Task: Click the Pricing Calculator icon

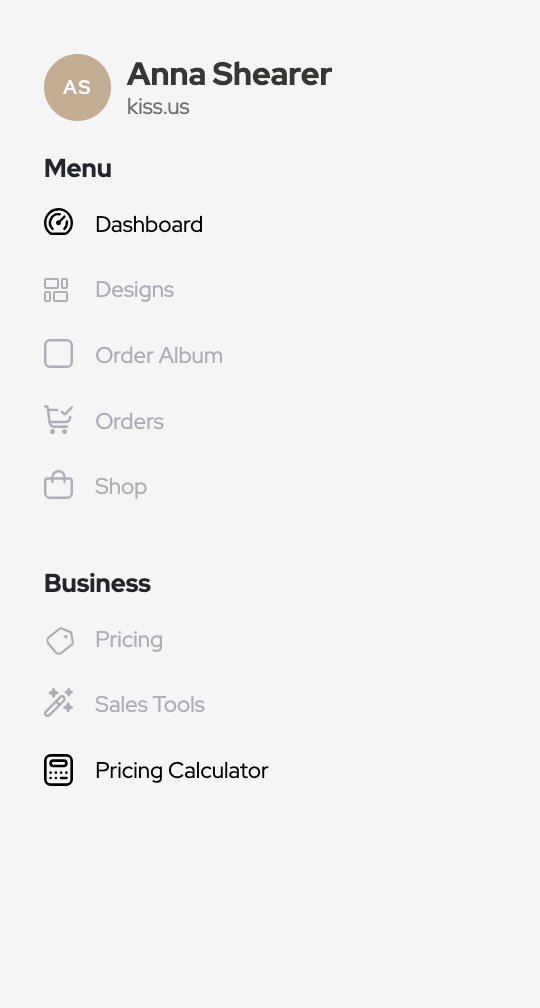Action: point(58,770)
